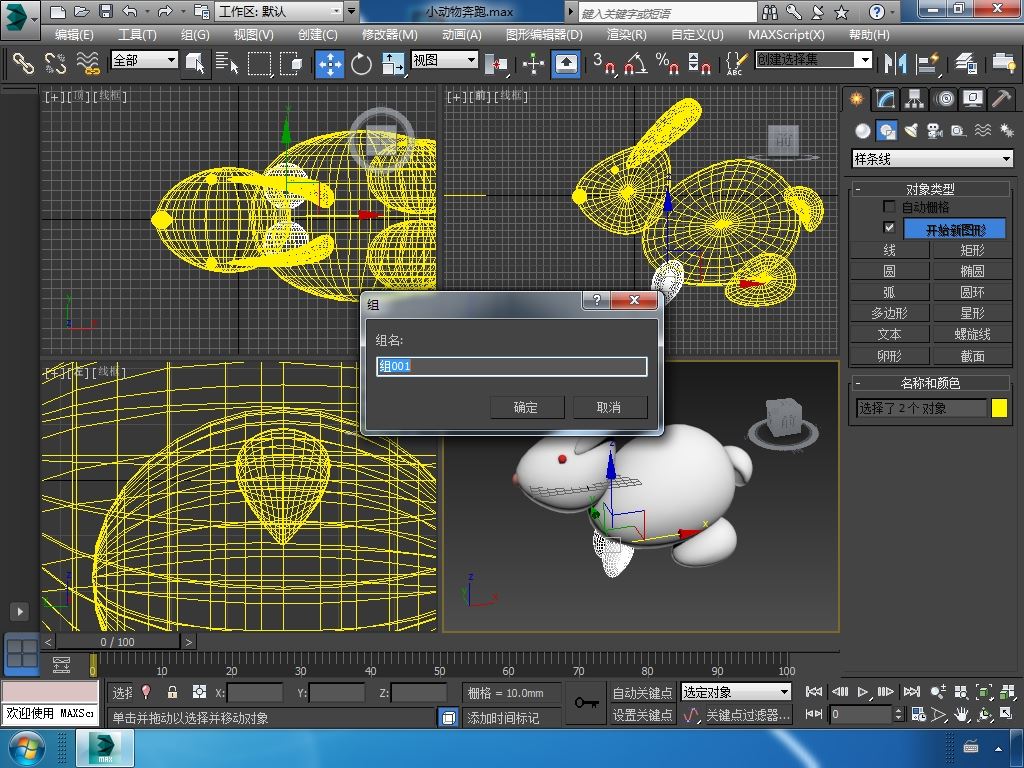The image size is (1024, 768).
Task: Click the Unlink Selection tool
Action: point(56,63)
